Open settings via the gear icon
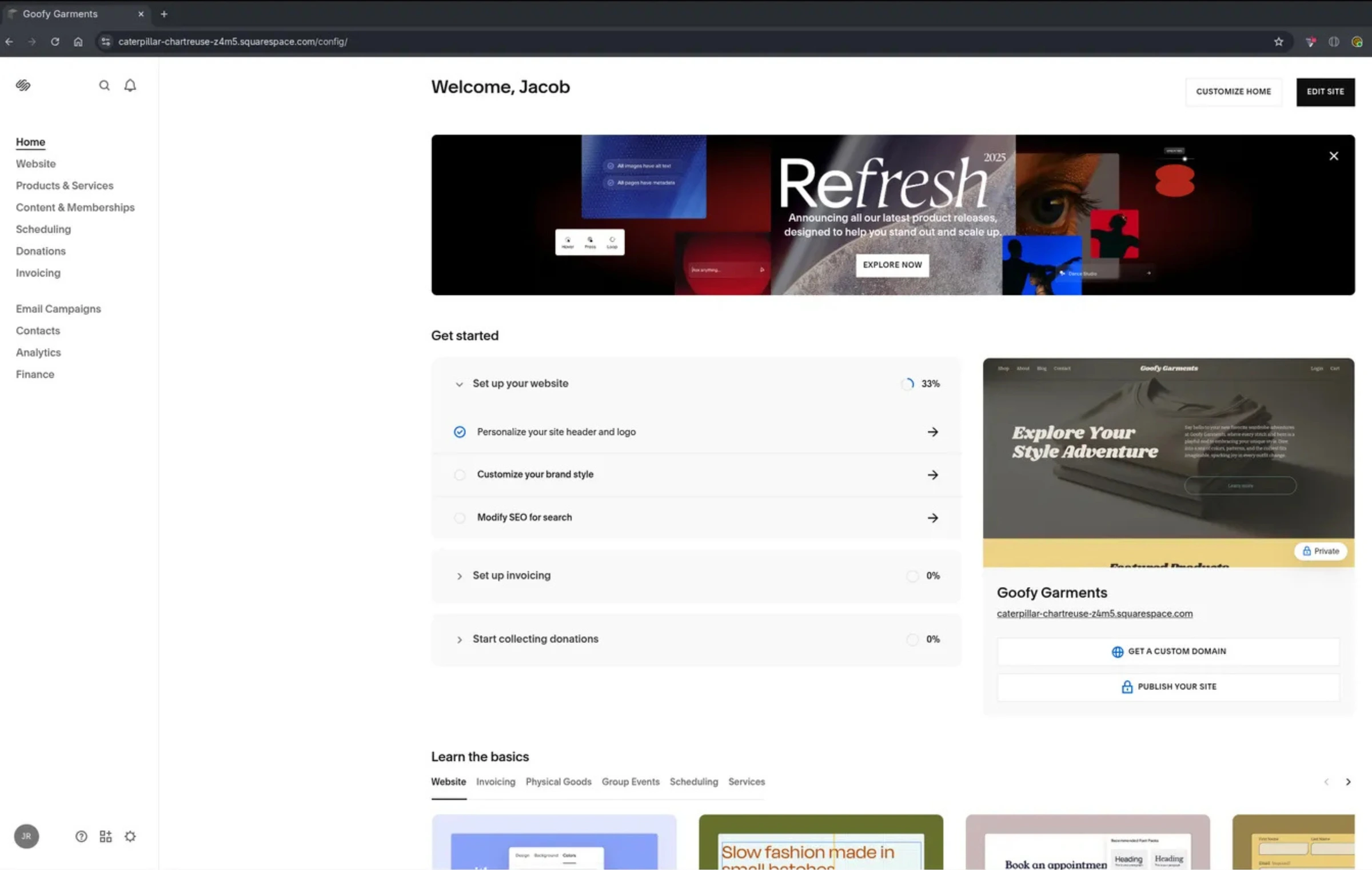Image resolution: width=1372 pixels, height=870 pixels. click(130, 836)
